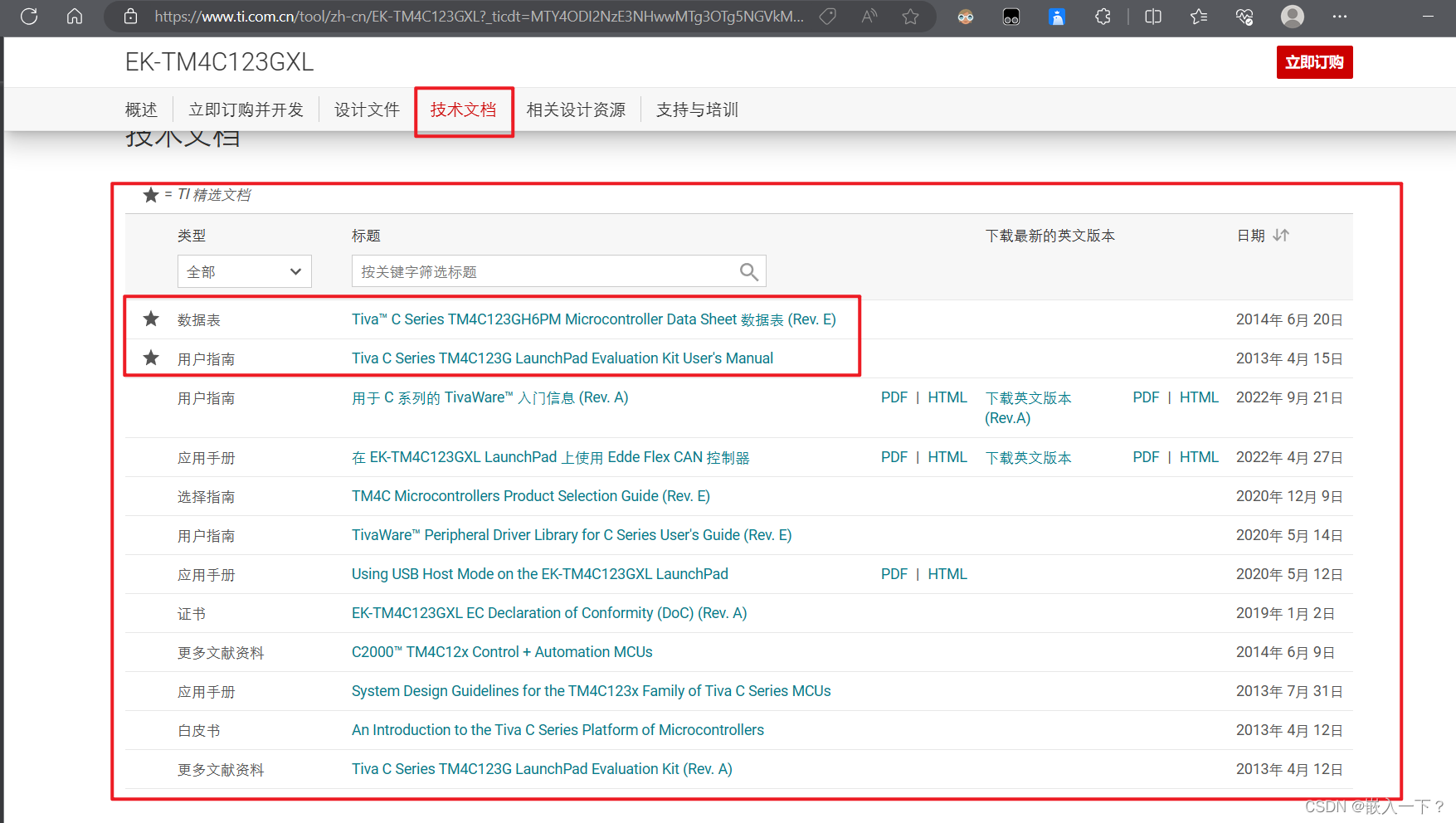Open Using USB Host Mode link
The height and width of the screenshot is (823, 1456).
pos(540,574)
